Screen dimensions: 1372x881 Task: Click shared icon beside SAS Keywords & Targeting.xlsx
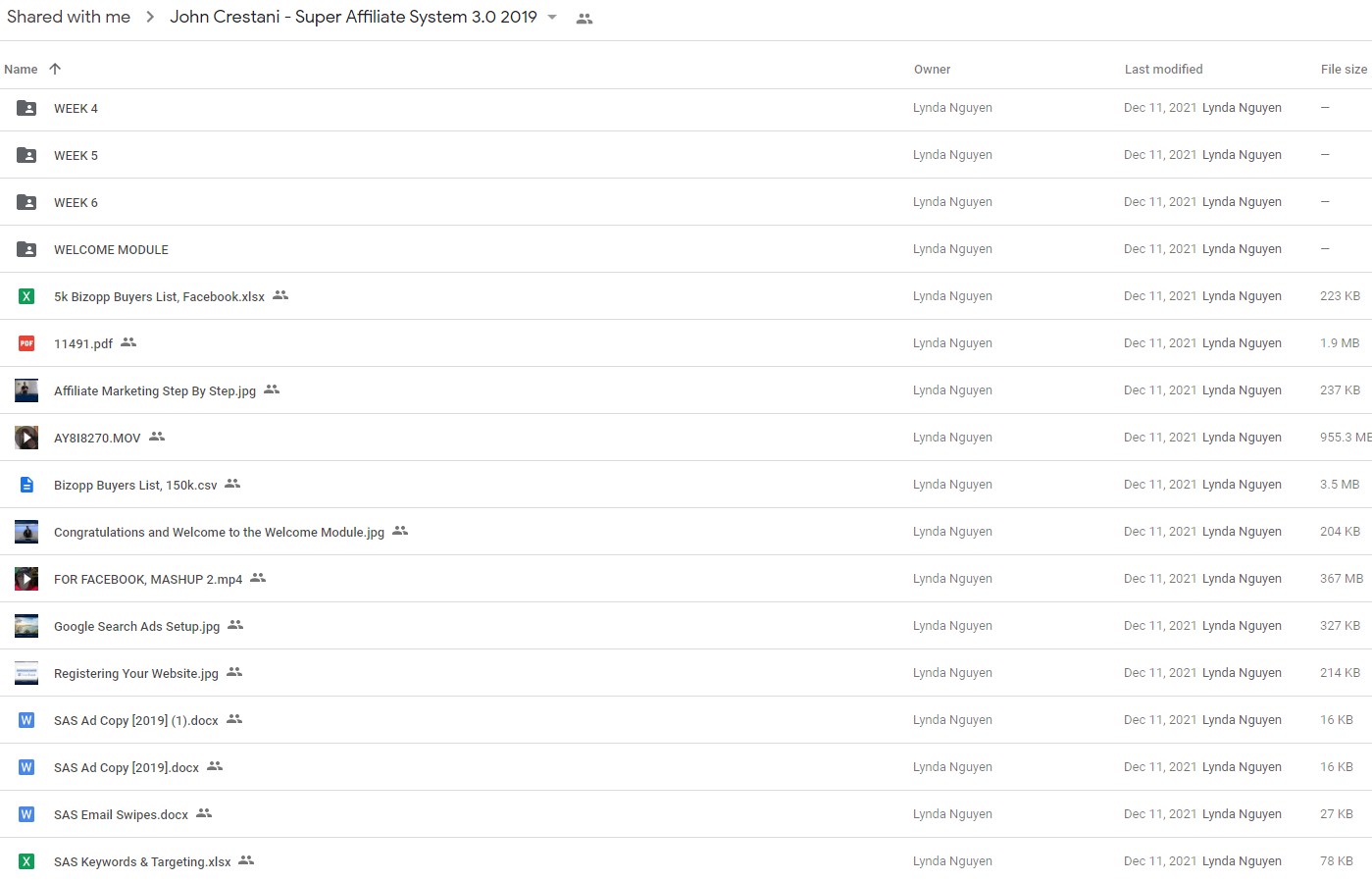tap(246, 860)
